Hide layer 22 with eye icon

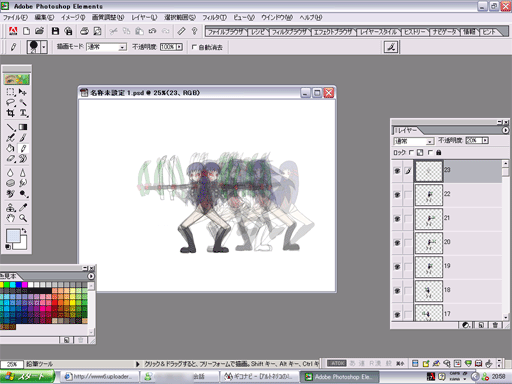click(397, 195)
